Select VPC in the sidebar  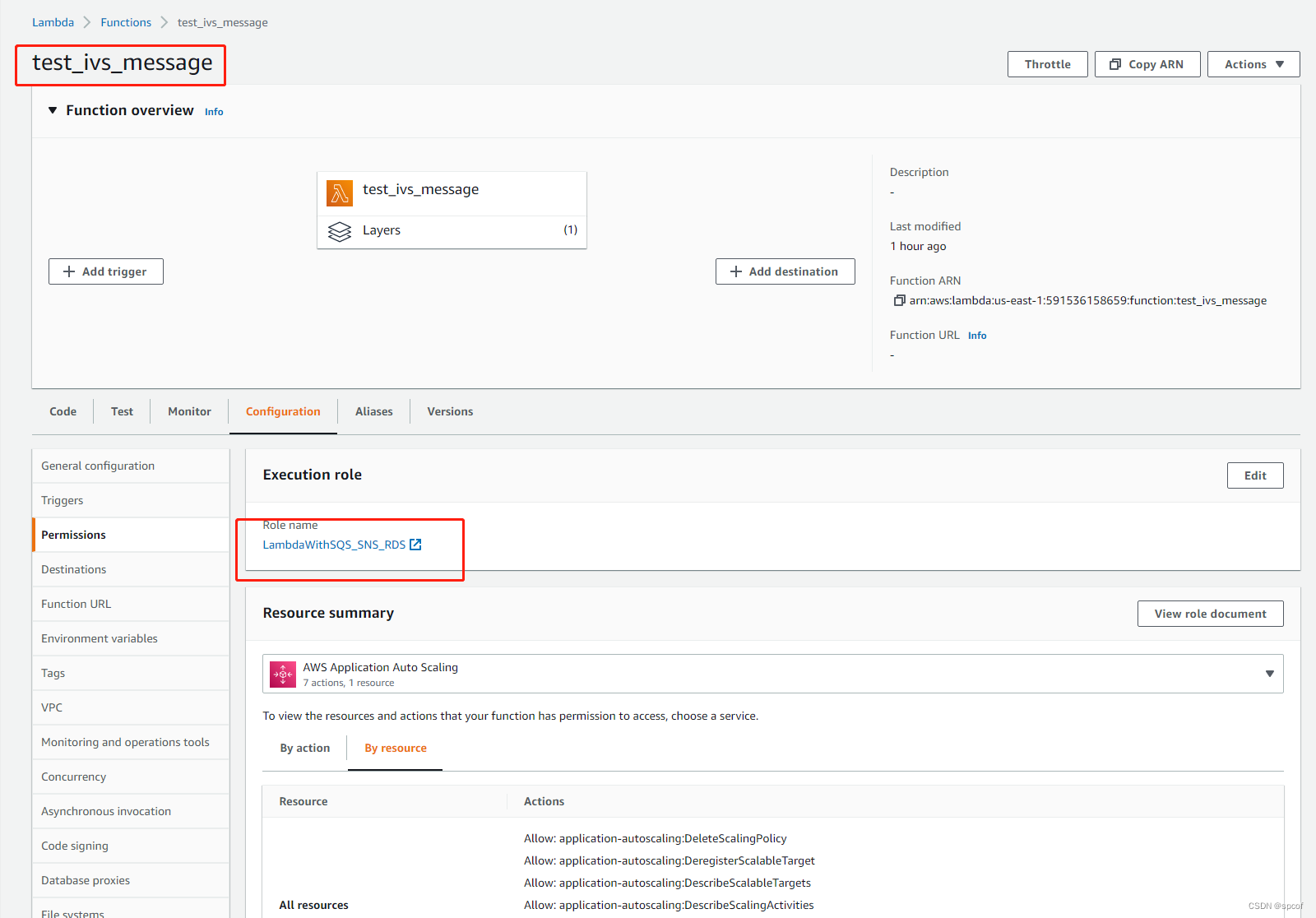pos(131,707)
